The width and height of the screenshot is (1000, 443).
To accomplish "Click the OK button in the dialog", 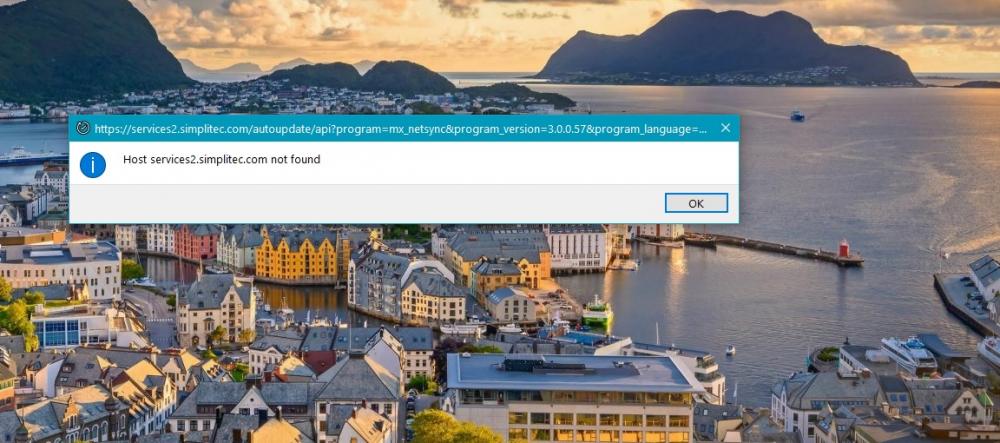I will (x=696, y=203).
